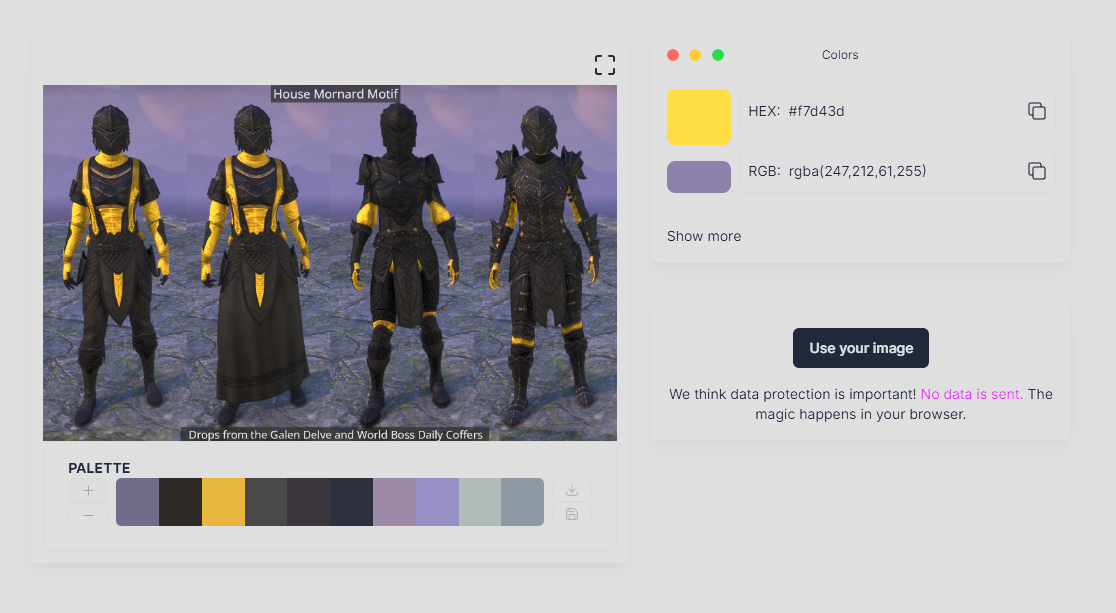
Task: Copy the RGB color value
Action: (1036, 171)
